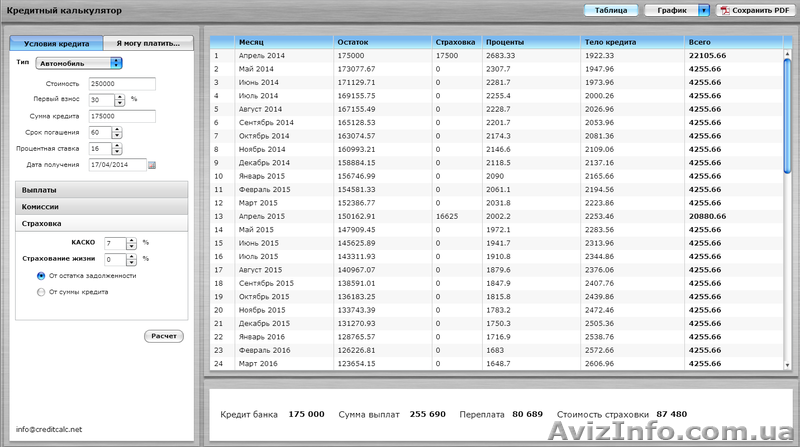800x447 pixels.
Task: Increase the Первый взнос stepper value
Action: [x=119, y=97]
